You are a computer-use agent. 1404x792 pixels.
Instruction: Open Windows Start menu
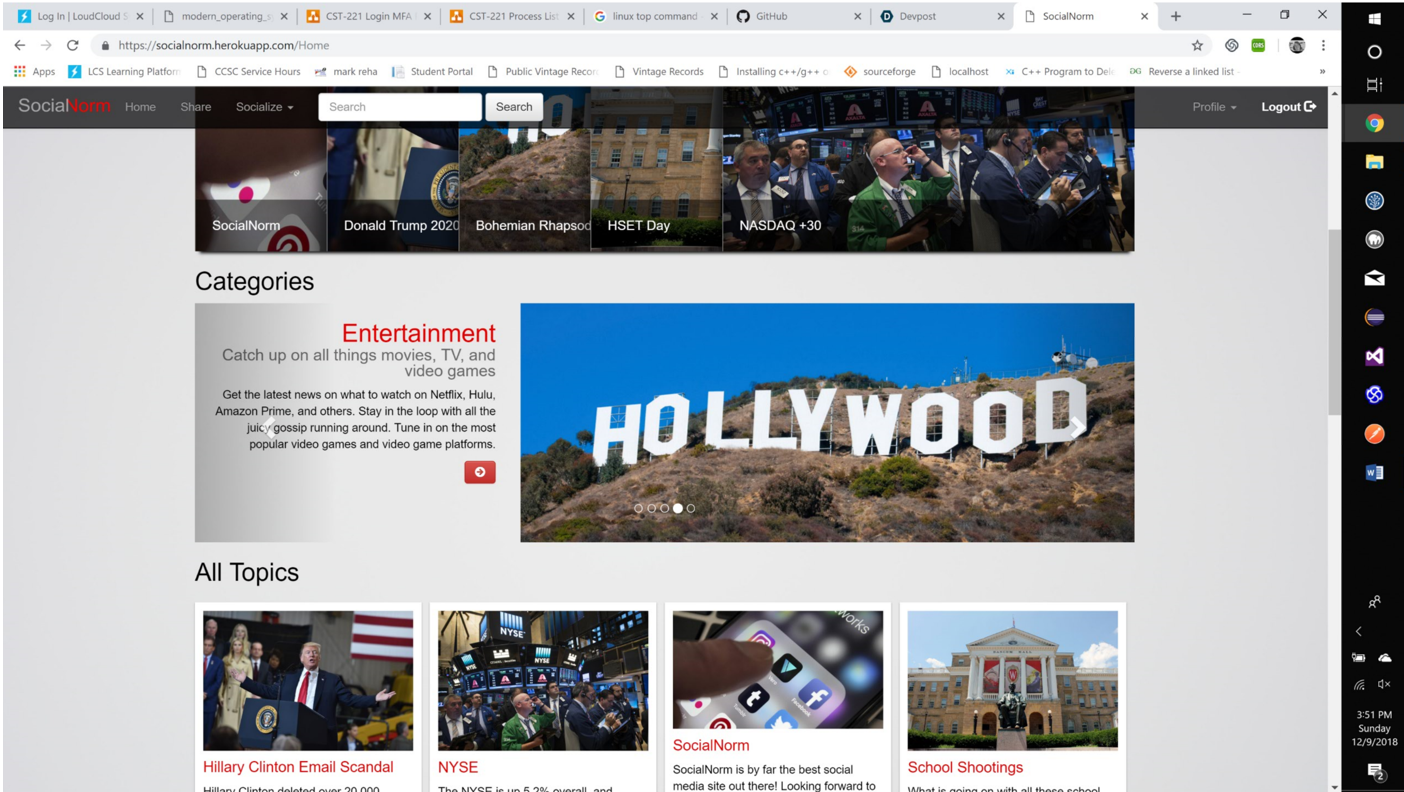pos(1374,18)
